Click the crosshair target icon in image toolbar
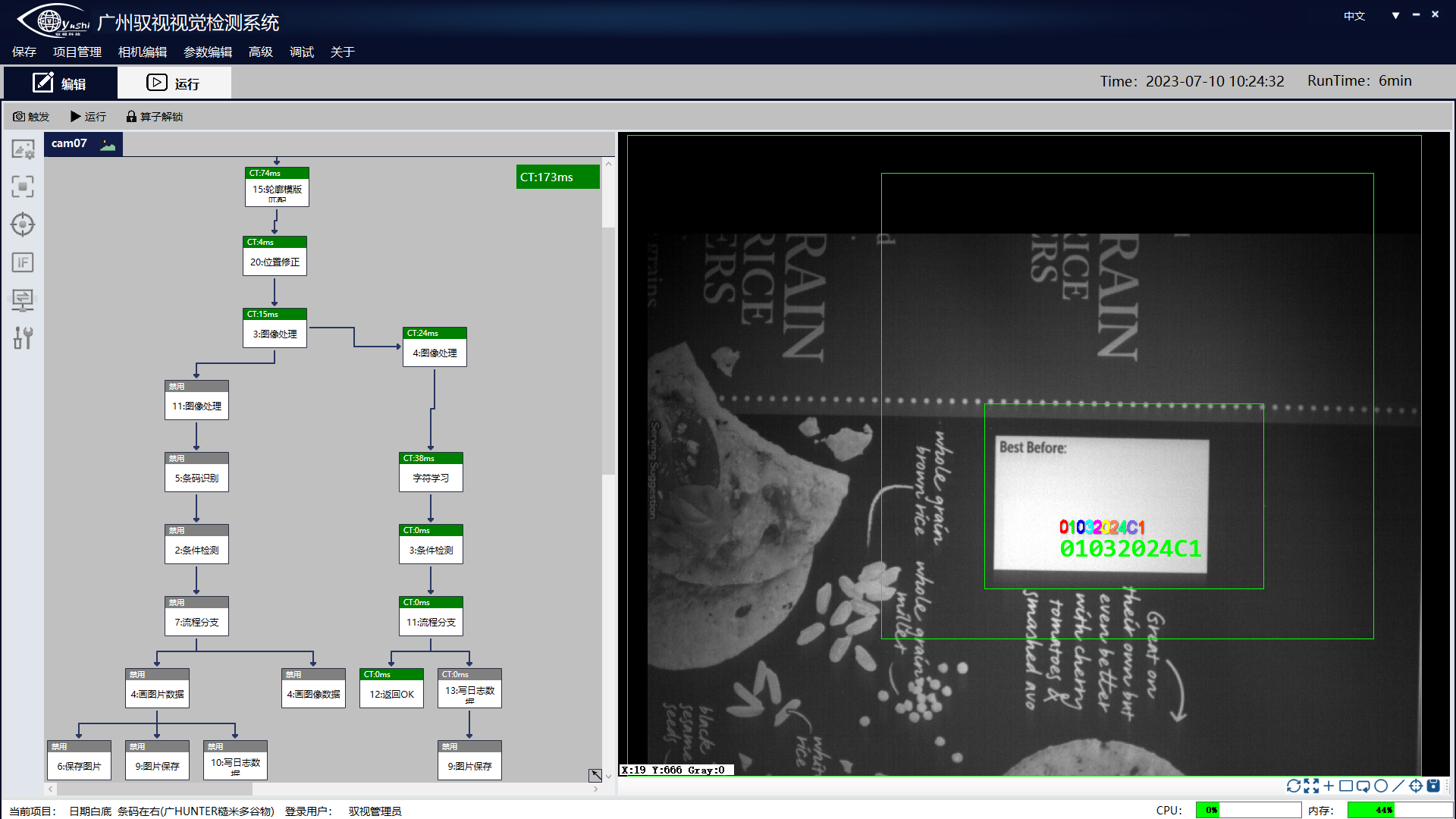The image size is (1456, 819). click(x=1416, y=786)
